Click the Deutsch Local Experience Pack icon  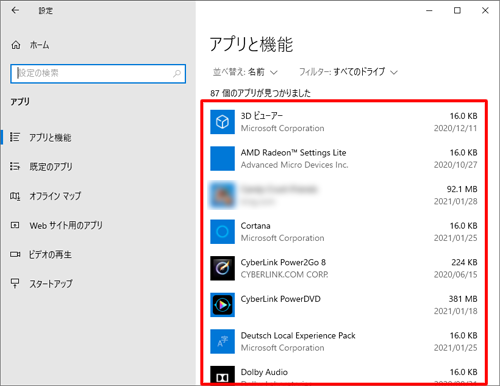(222, 341)
